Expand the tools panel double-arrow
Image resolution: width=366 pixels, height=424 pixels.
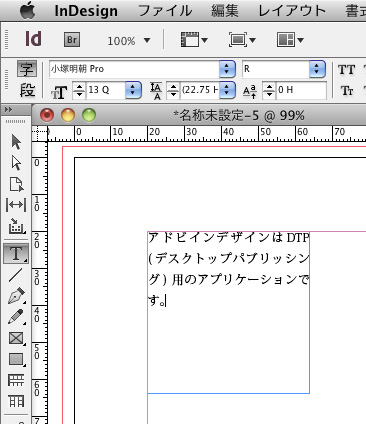coord(9,110)
